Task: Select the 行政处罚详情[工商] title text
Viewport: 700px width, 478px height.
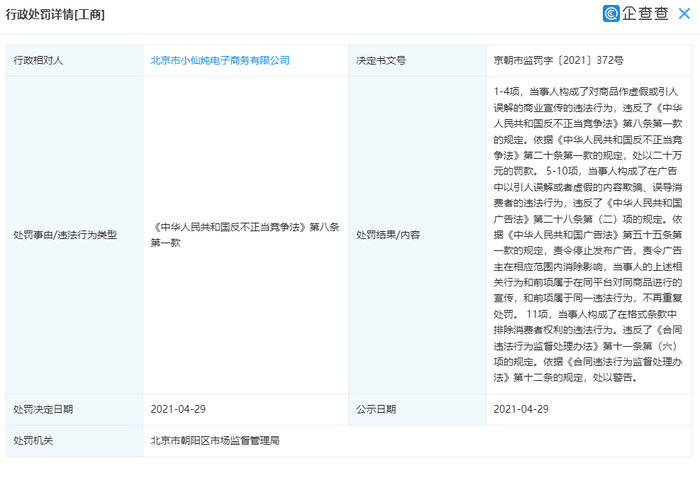Action: 55,14
